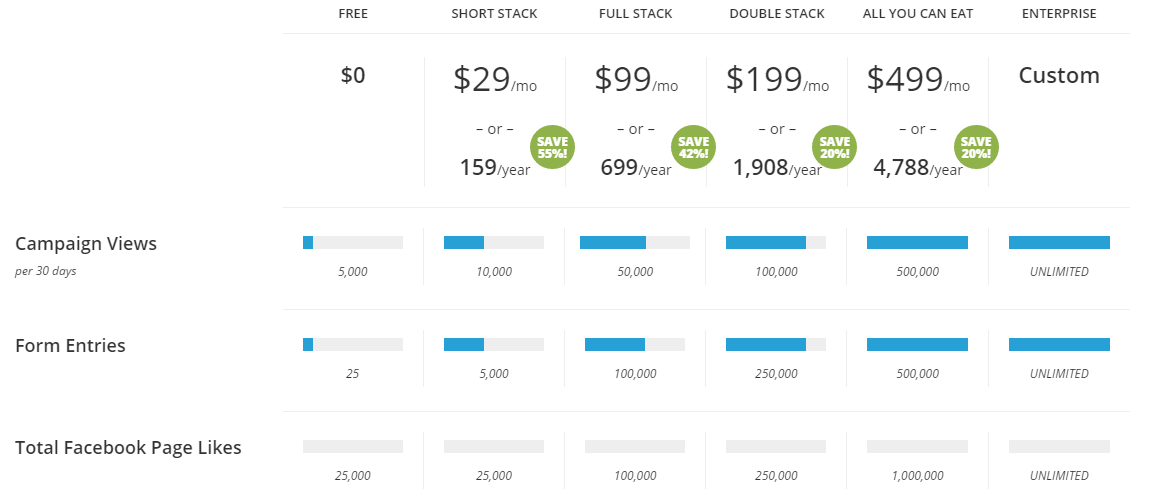The width and height of the screenshot is (1171, 495).
Task: Select the ENTERPRISE plan header
Action: coord(1059,14)
